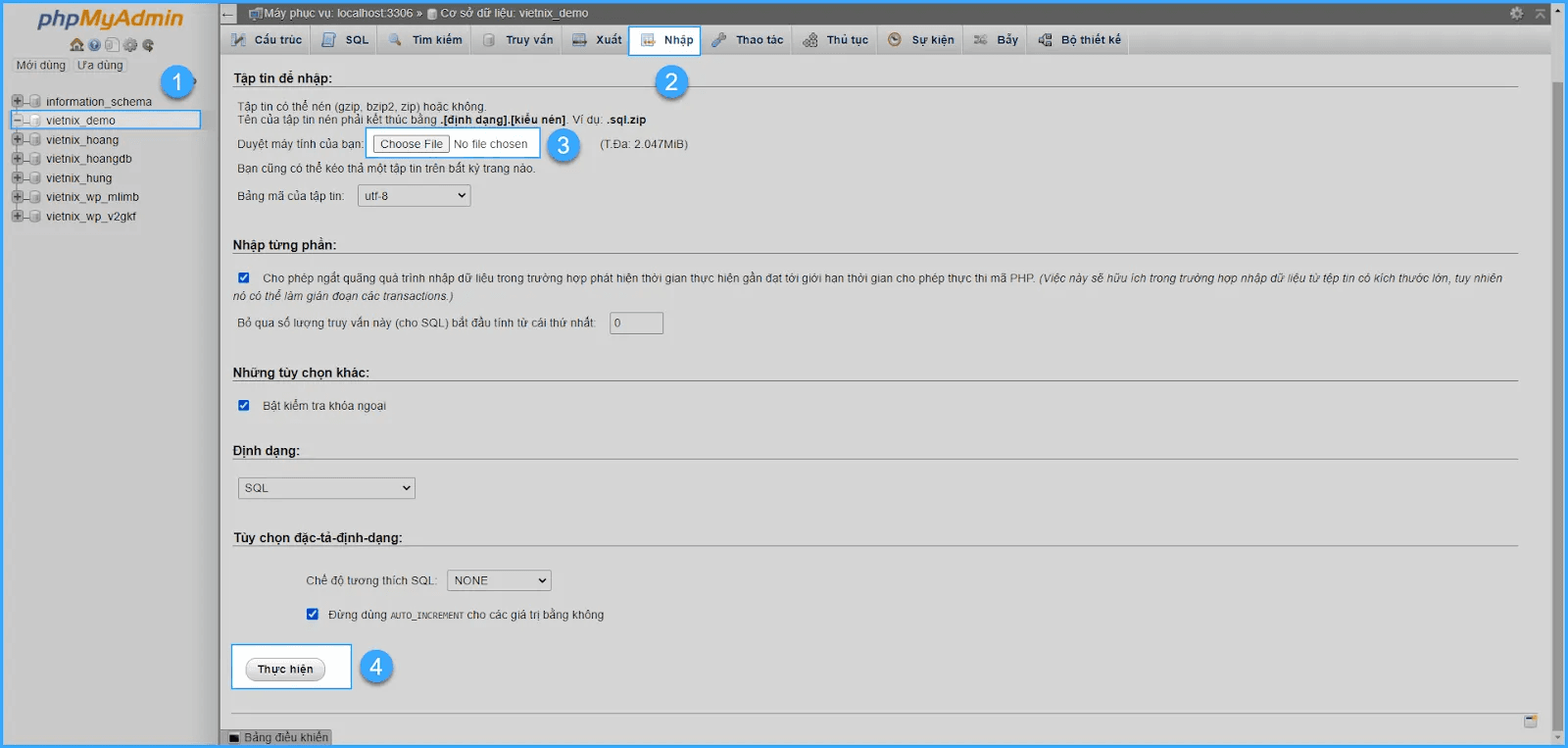Click the Choose File button
Screen dimensions: 1568x748
tap(412, 144)
